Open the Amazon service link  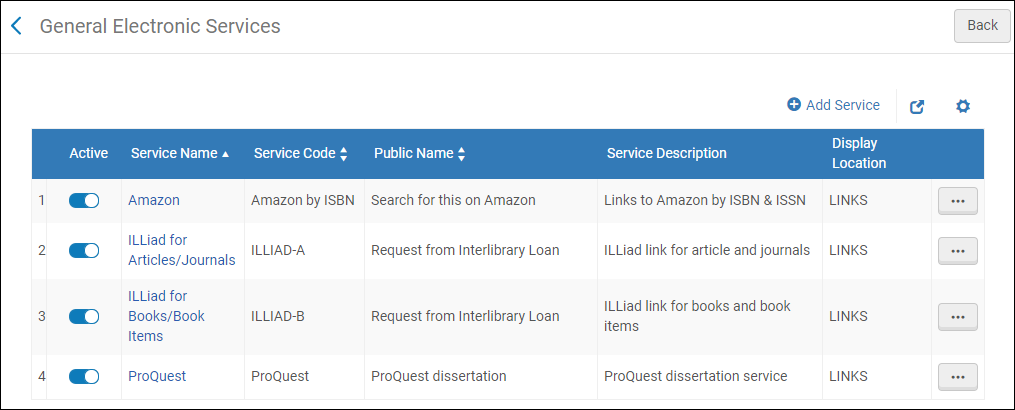[x=154, y=200]
